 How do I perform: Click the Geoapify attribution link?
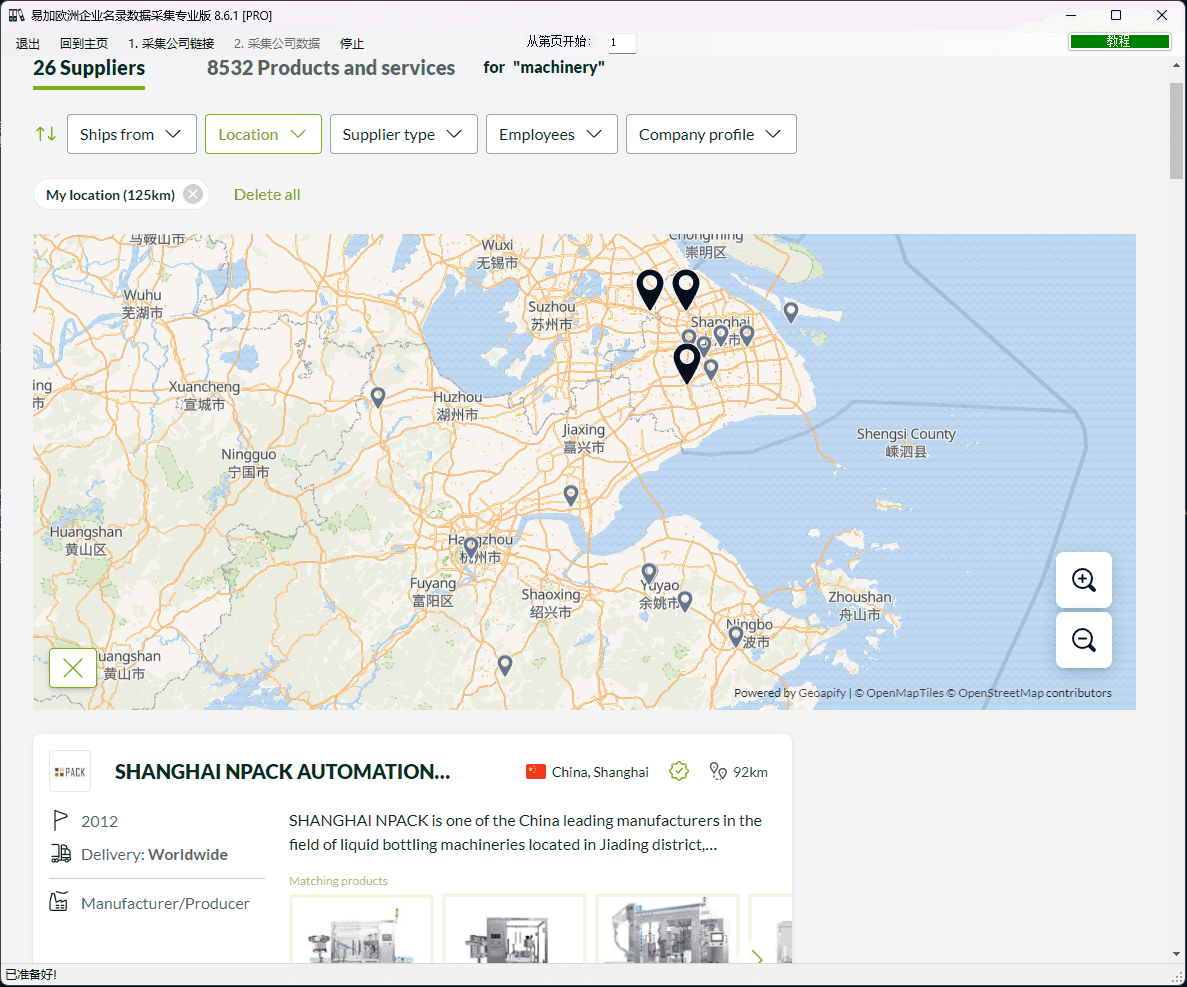[822, 693]
